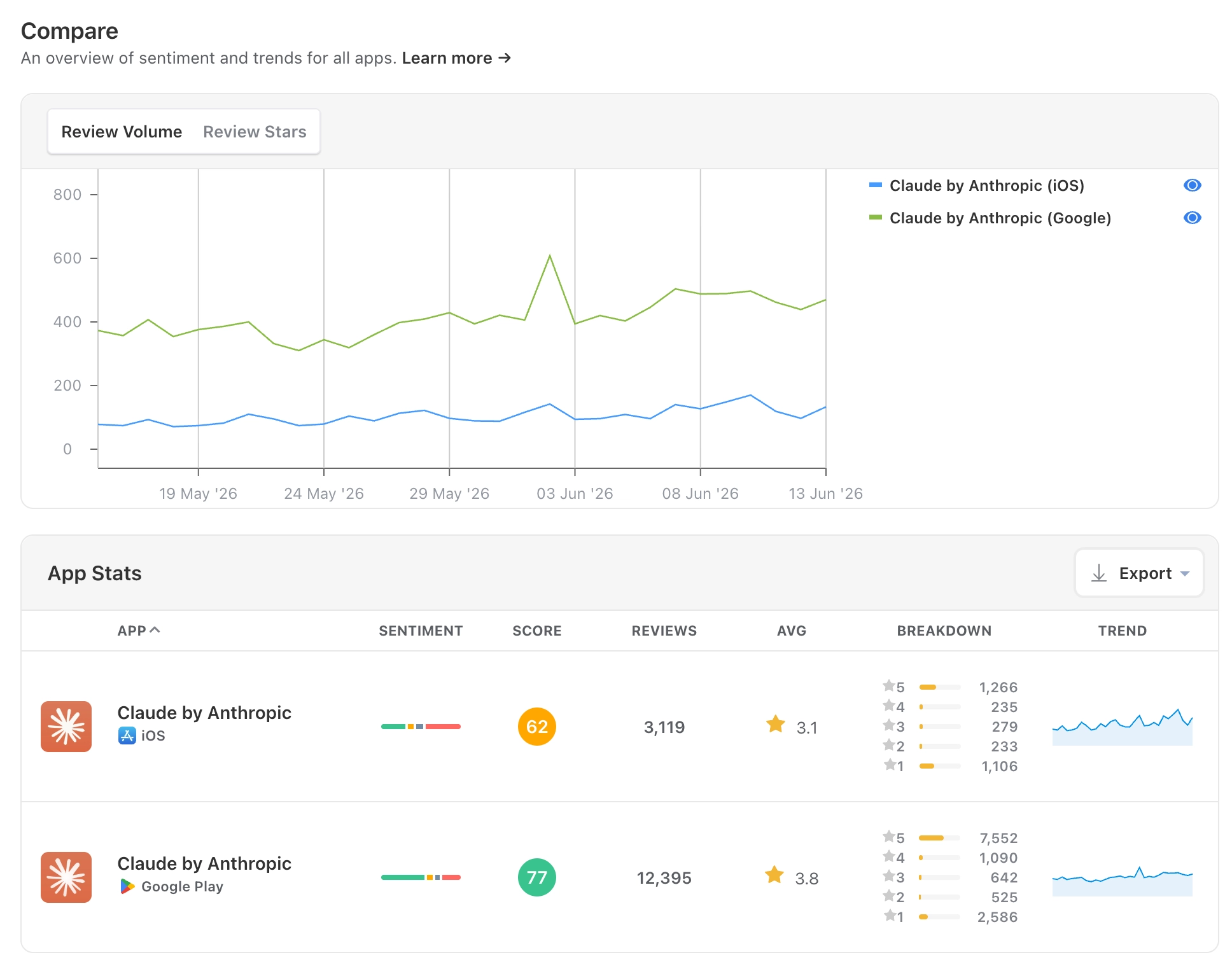1232x962 pixels.
Task: Select the Review Volume tab
Action: pyautogui.click(x=122, y=132)
